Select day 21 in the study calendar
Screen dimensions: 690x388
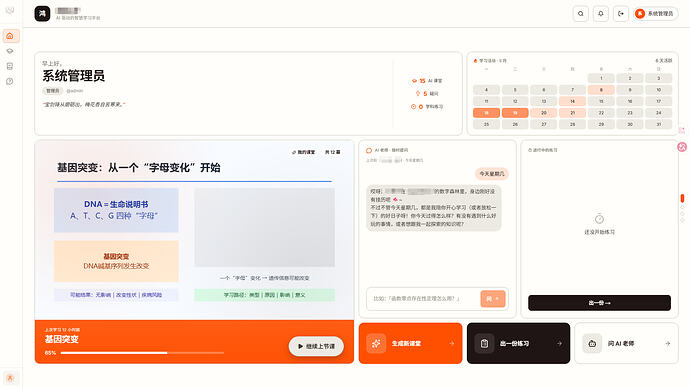coord(572,113)
